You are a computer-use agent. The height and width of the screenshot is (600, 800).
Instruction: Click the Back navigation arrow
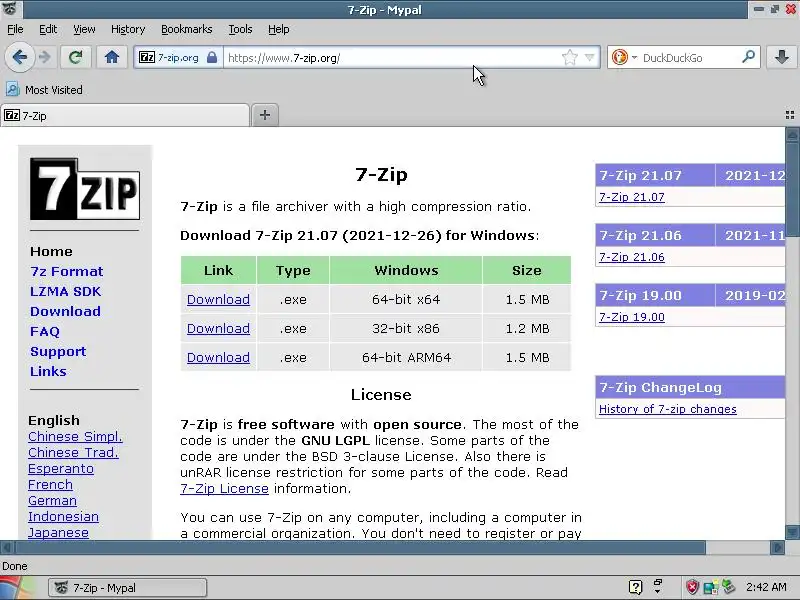pos(19,57)
